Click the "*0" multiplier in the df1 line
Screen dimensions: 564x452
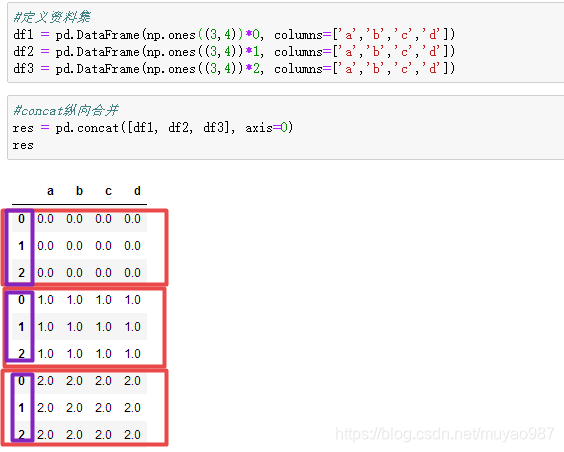tap(253, 35)
